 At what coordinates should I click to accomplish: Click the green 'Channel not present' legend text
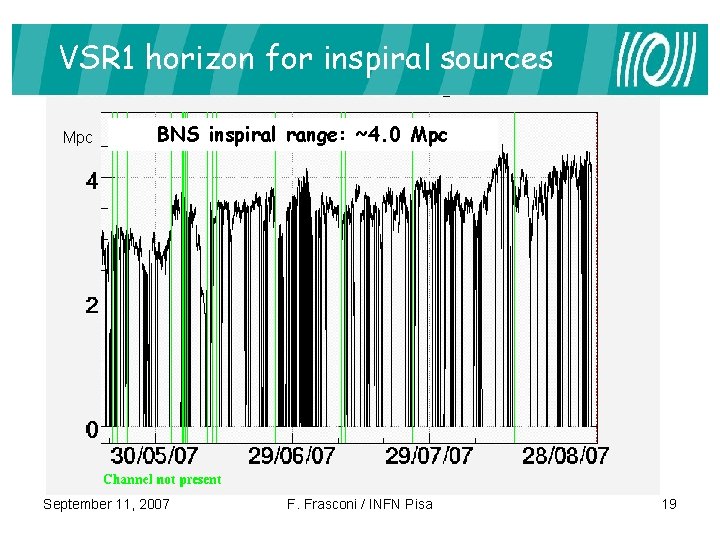click(162, 479)
